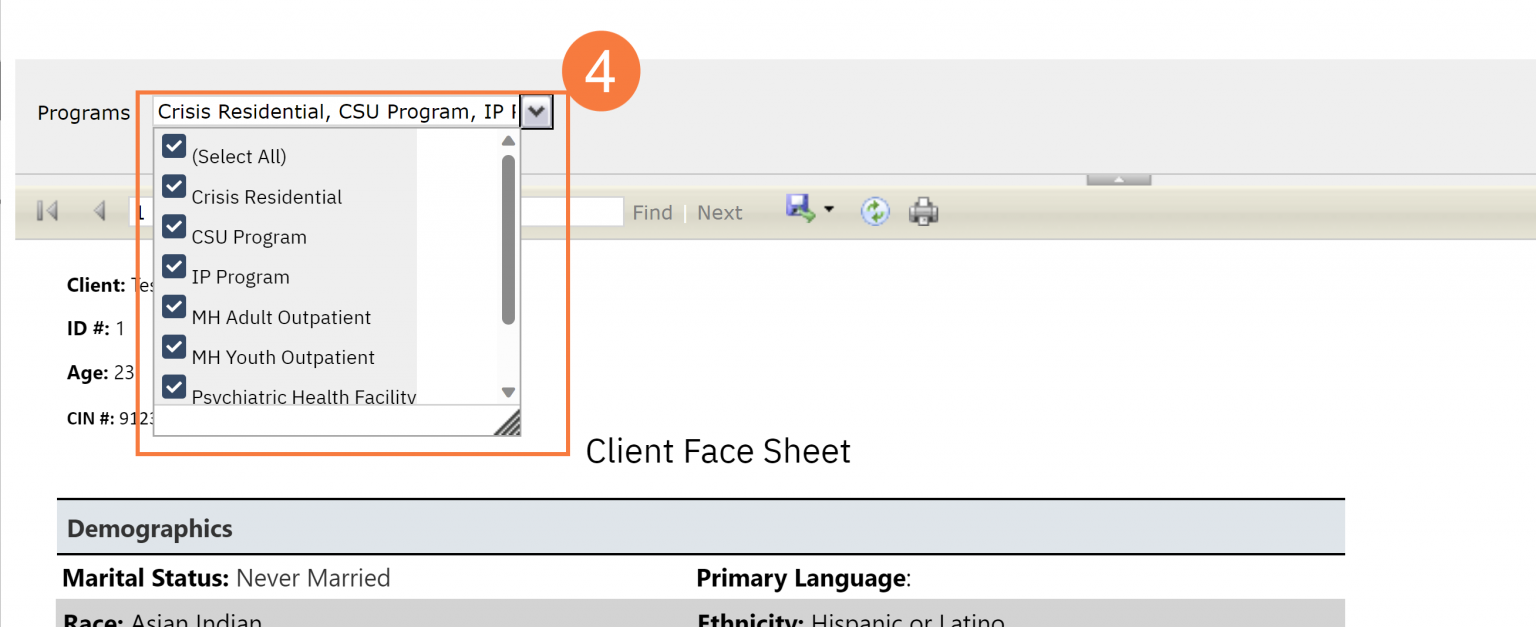Collapse the parameters panel arrow
This screenshot has width=1536, height=627.
[x=1117, y=179]
